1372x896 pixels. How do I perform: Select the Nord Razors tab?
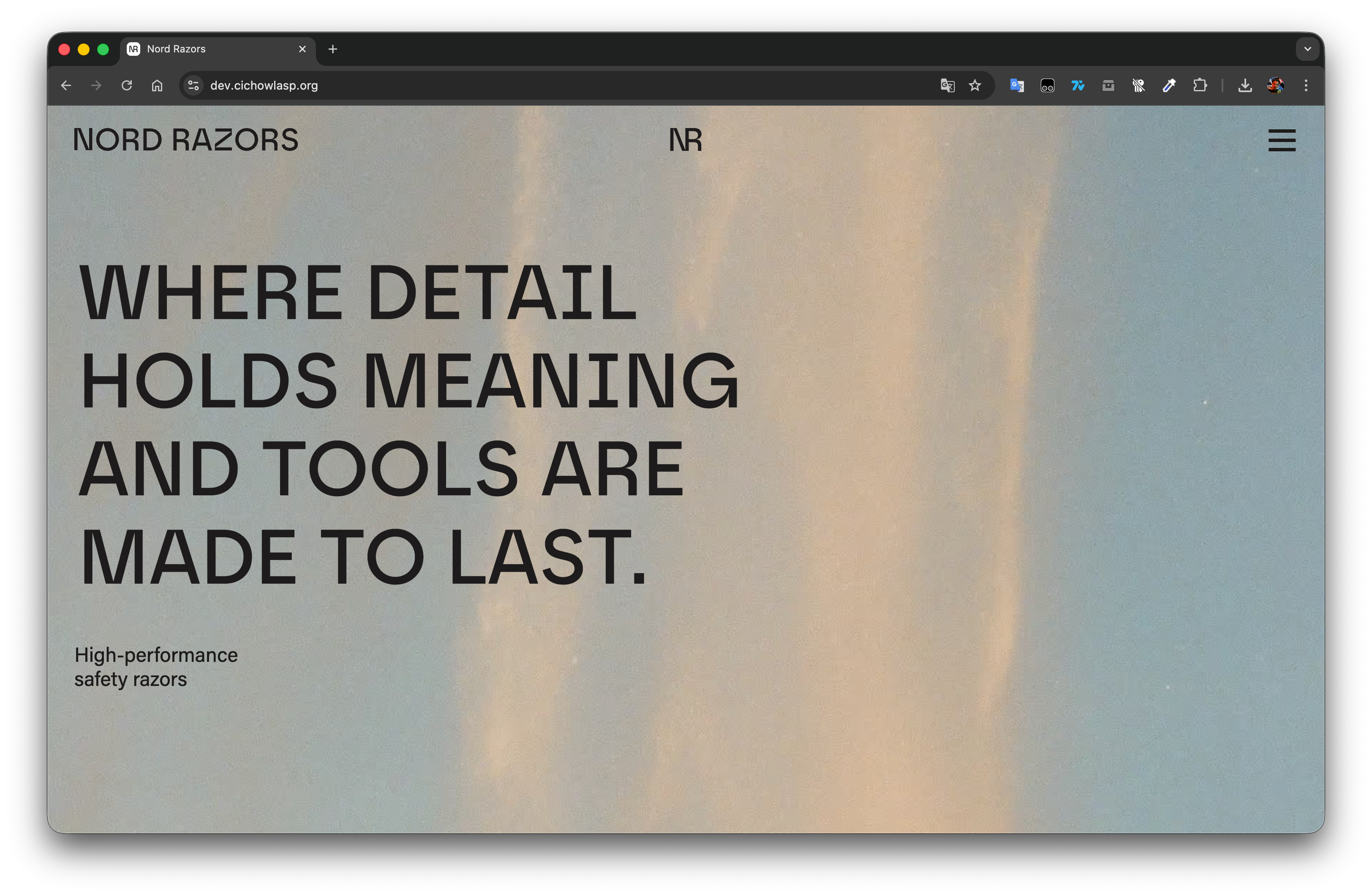(x=207, y=49)
